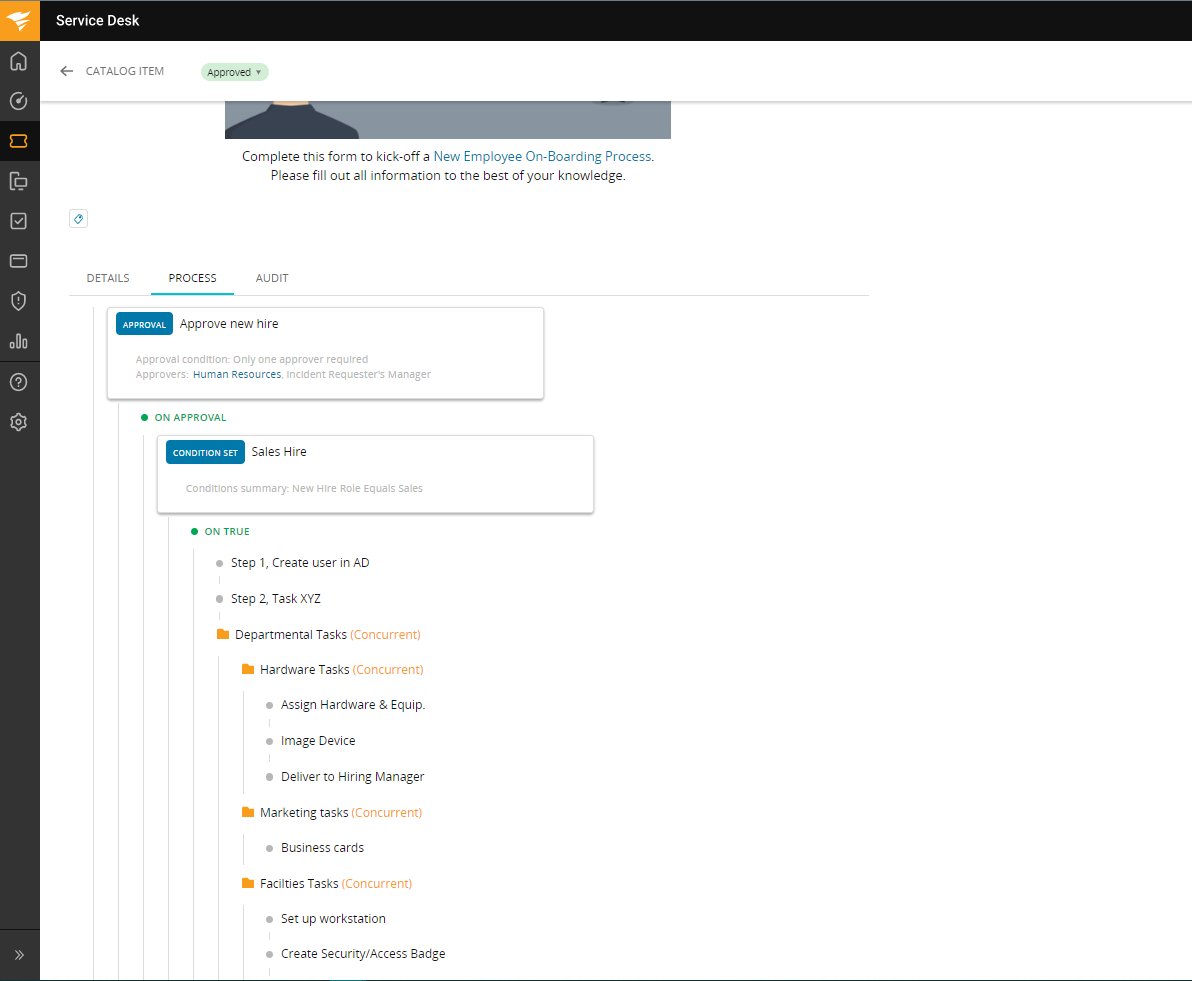The height and width of the screenshot is (981, 1192).
Task: Open the ticket-shaped Service Desk icon
Action: click(18, 141)
